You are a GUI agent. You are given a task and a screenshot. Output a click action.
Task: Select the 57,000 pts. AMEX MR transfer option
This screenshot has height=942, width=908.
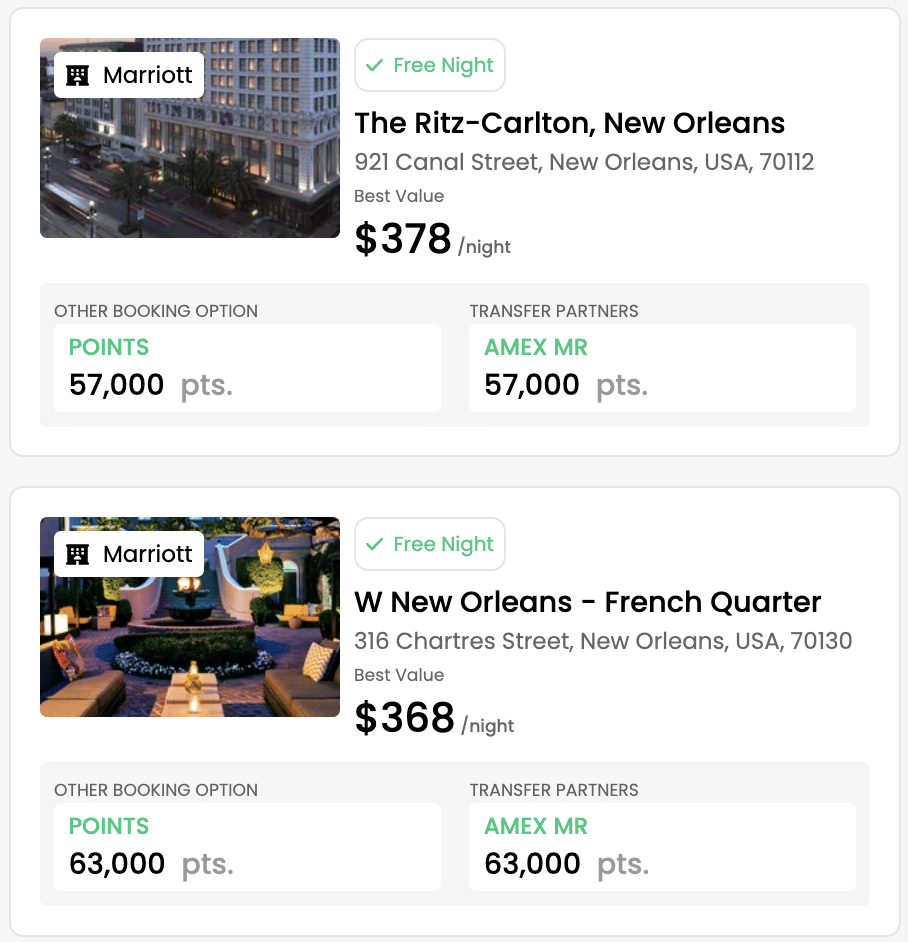click(662, 368)
